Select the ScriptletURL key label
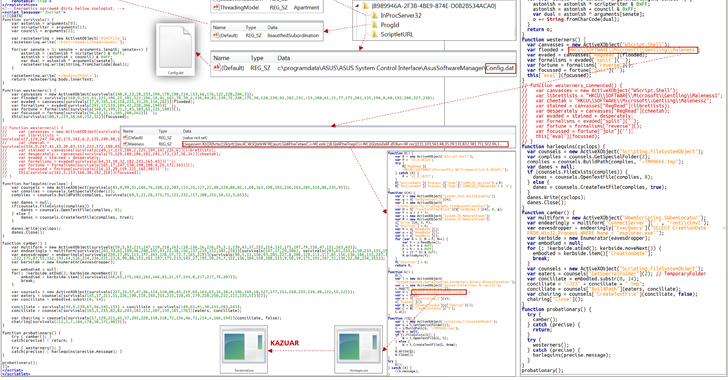Image resolution: width=728 pixels, height=380 pixels. click(397, 34)
